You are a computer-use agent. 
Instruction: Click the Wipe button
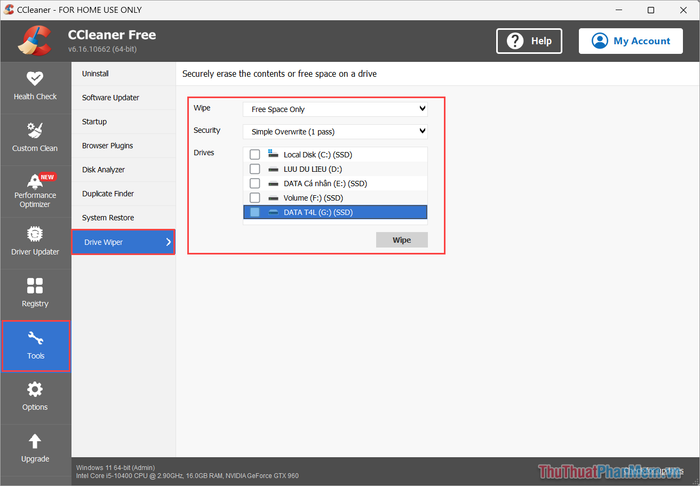point(402,240)
